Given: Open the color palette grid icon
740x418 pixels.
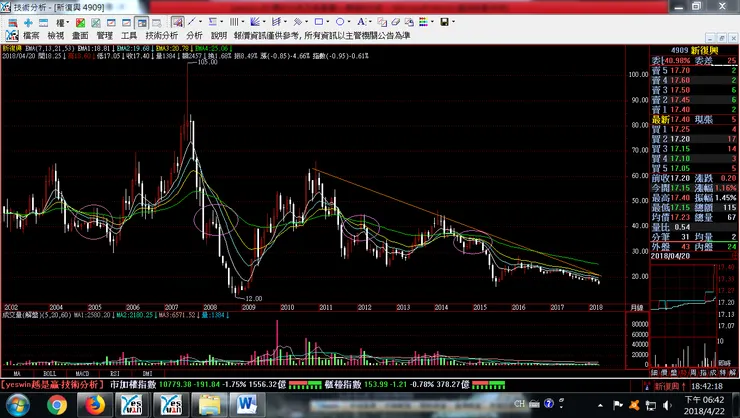Looking at the screenshot, I should coord(423,22).
